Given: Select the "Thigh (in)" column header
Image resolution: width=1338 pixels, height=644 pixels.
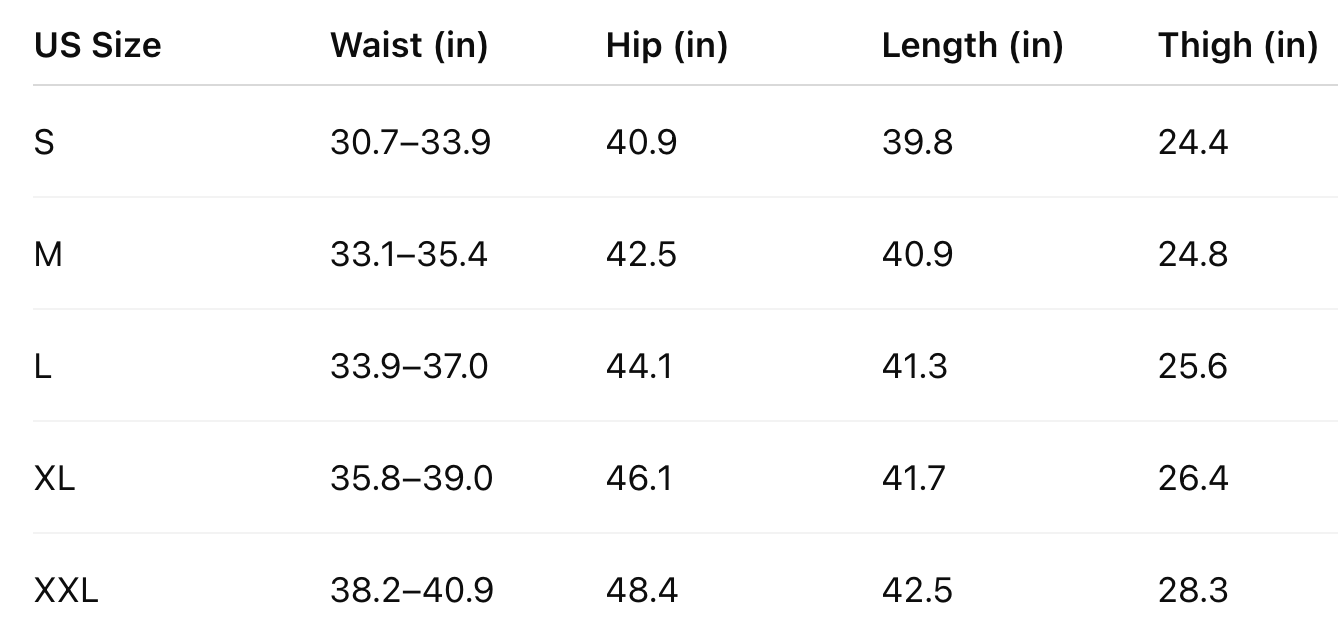Looking at the screenshot, I should point(1238,45).
